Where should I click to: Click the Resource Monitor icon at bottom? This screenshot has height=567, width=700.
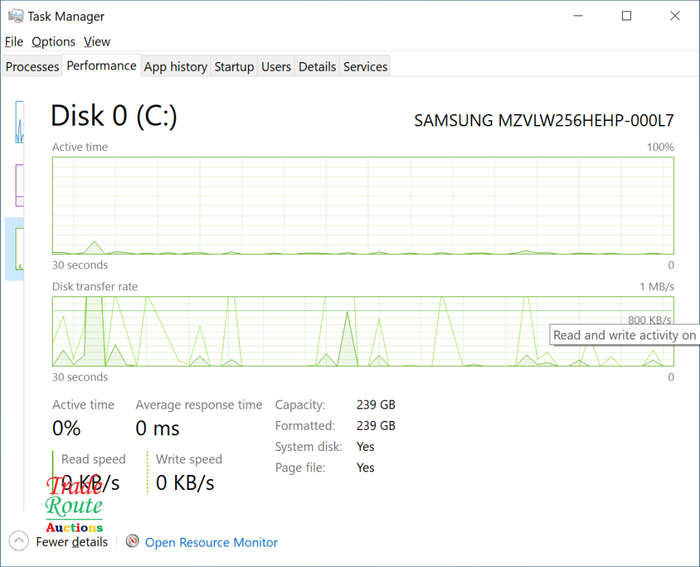(132, 541)
